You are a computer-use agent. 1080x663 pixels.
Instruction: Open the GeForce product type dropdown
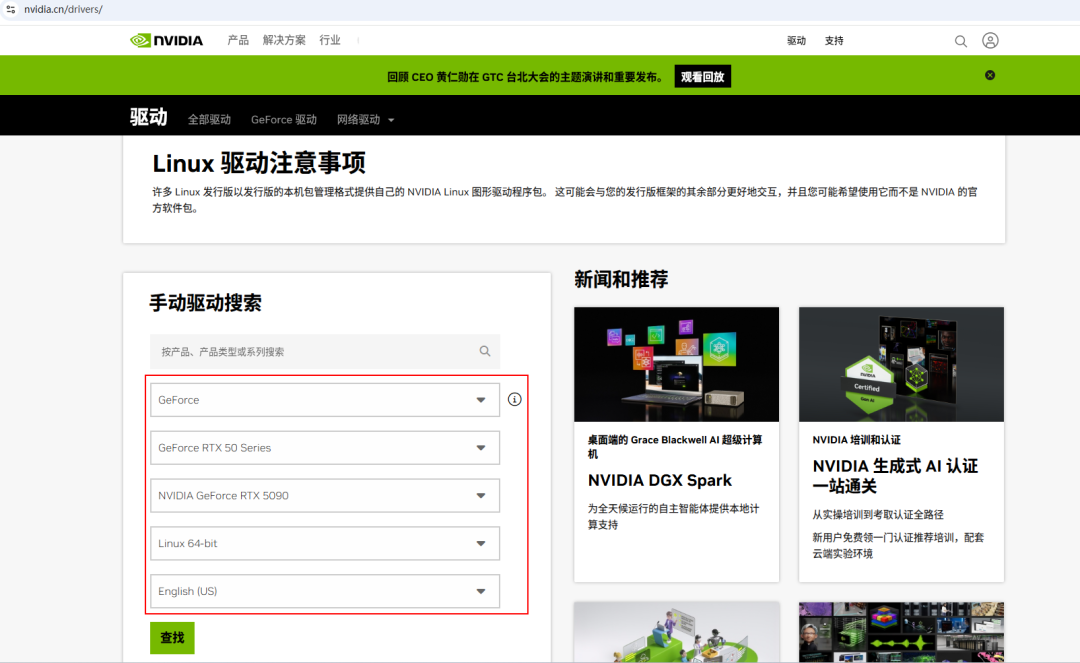(325, 400)
